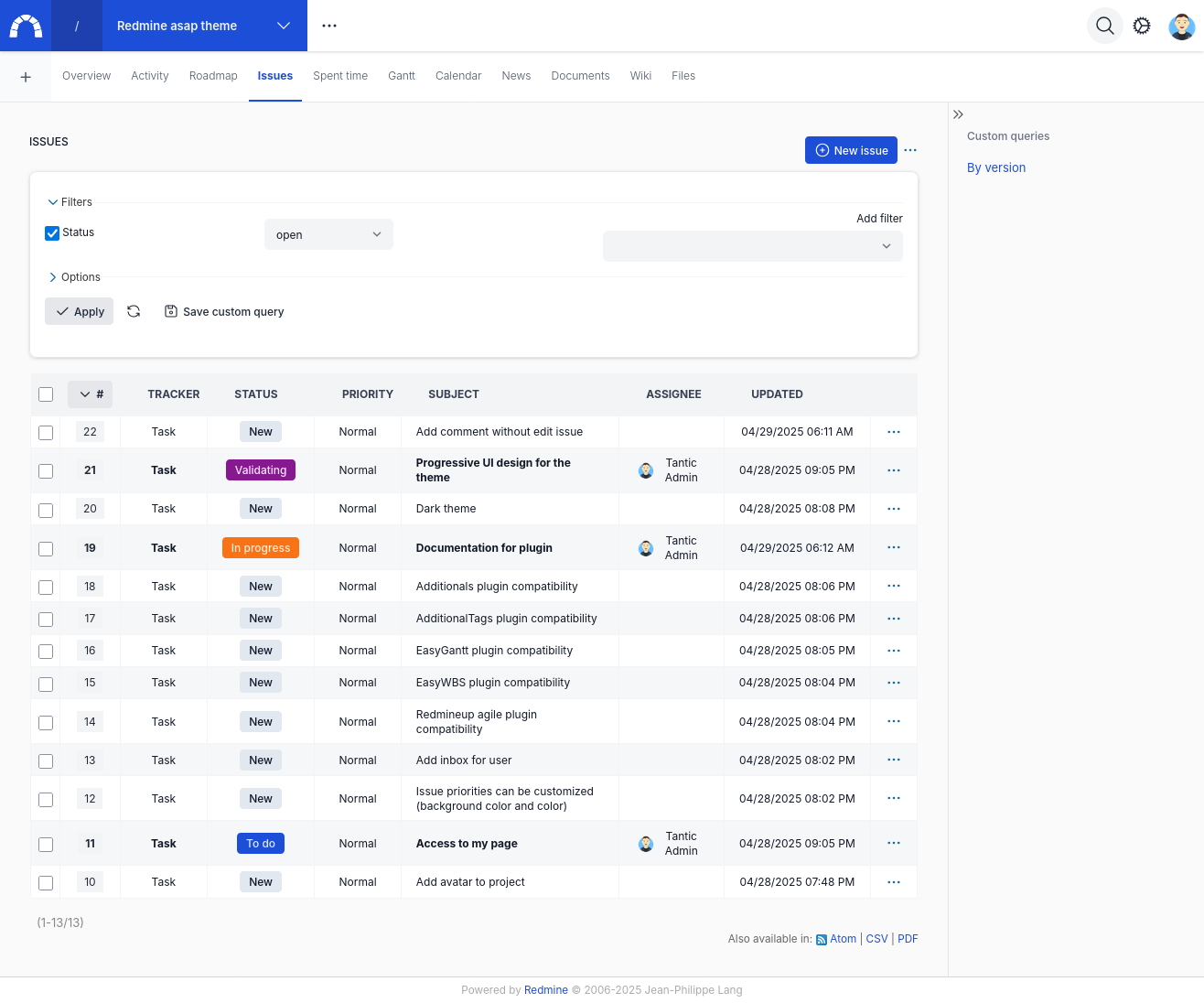
Task: Open actions menu for Dark theme issue
Action: coord(894,509)
